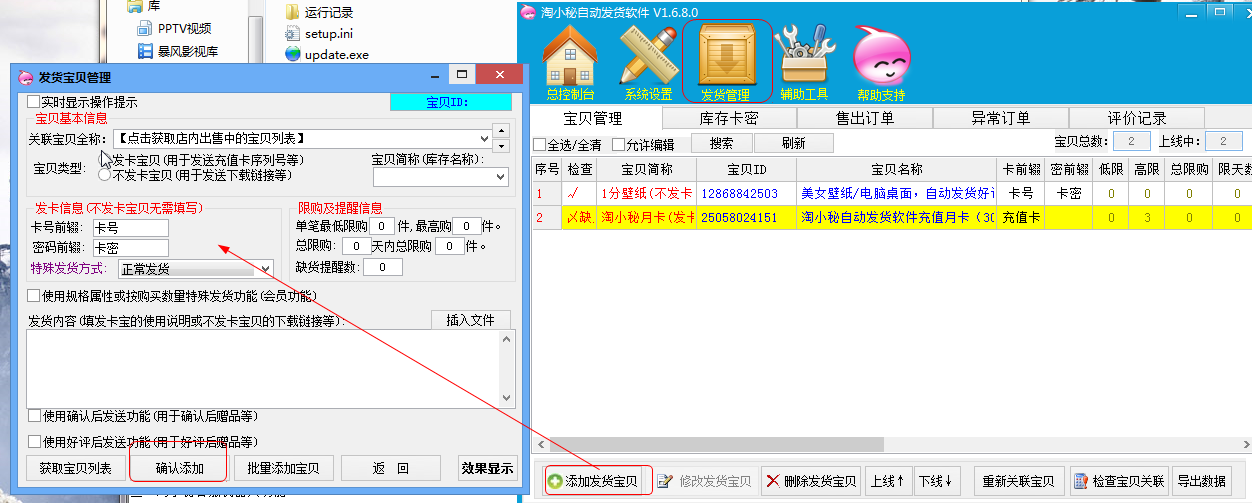Open the 宝贝简称(库存名称) dropdown

pyautogui.click(x=501, y=177)
